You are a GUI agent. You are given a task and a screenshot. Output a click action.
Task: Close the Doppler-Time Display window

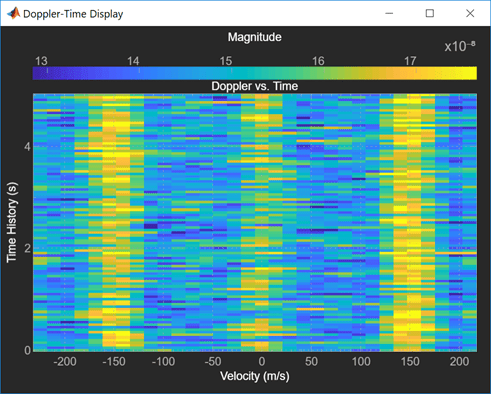tap(470, 13)
